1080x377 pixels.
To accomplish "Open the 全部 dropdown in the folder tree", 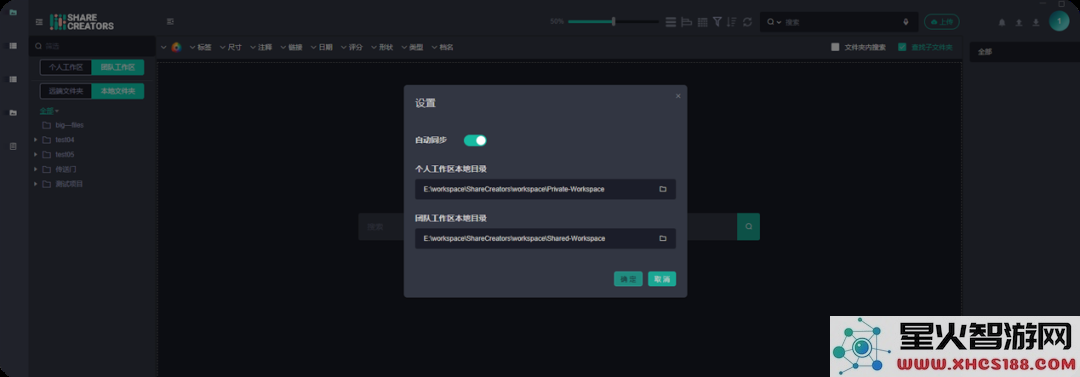I will point(50,110).
